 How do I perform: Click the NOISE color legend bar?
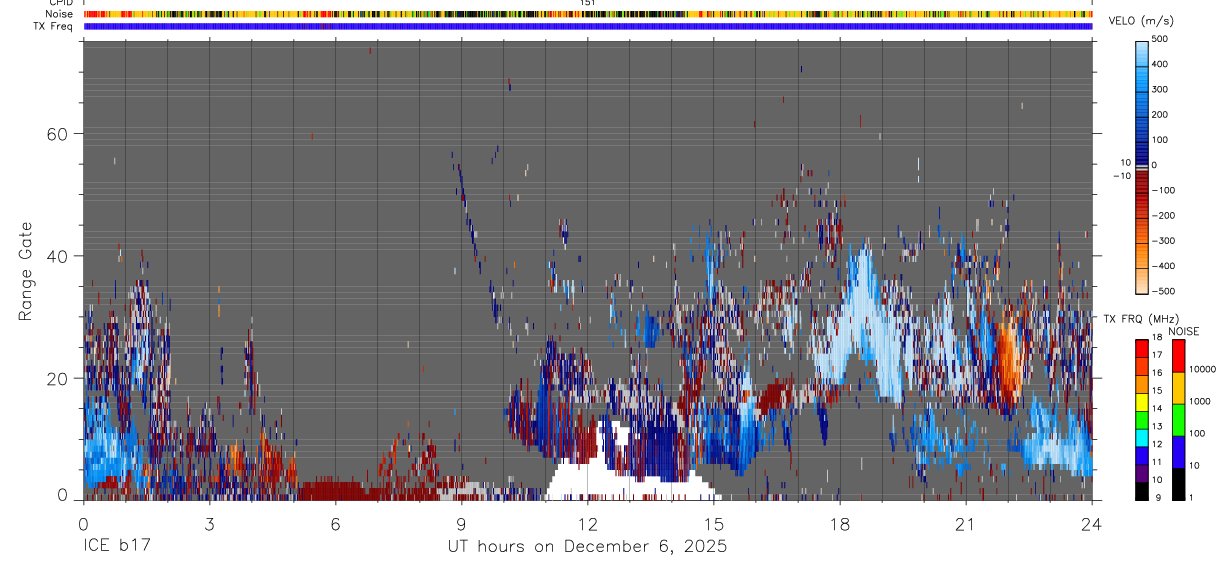1179,420
